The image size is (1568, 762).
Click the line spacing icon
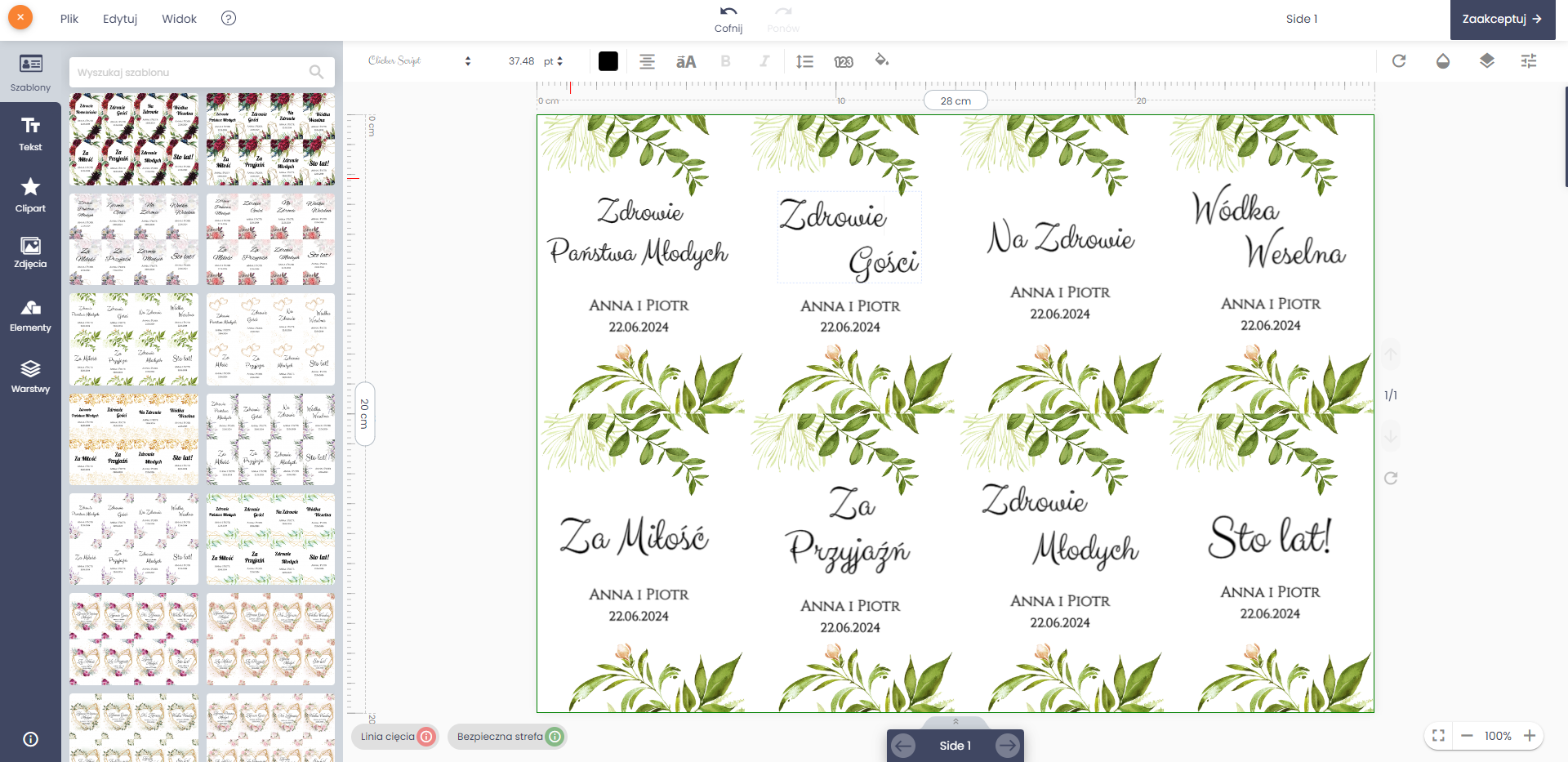pos(804,61)
